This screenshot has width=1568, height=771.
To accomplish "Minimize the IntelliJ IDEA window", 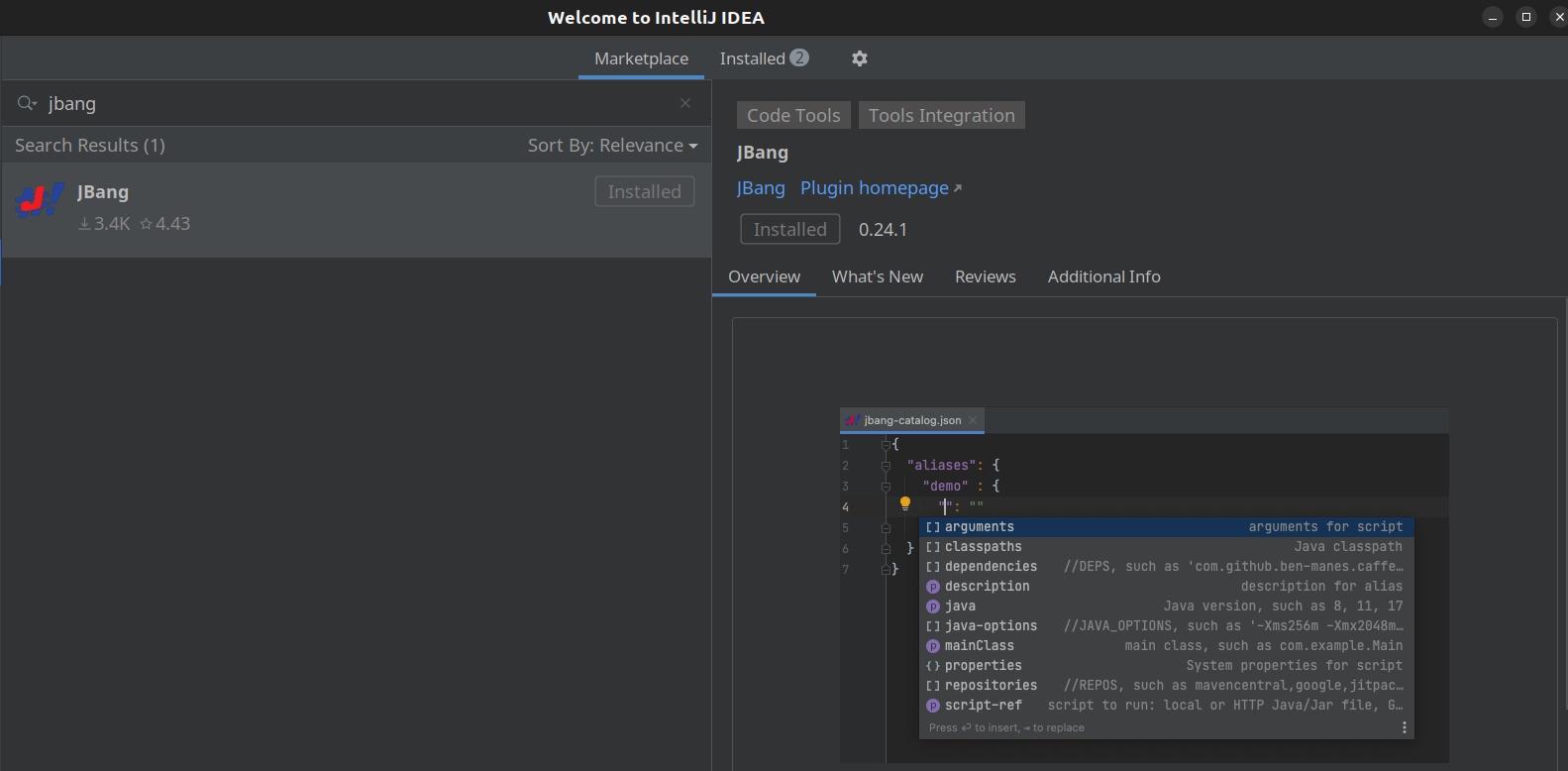I will (1493, 17).
